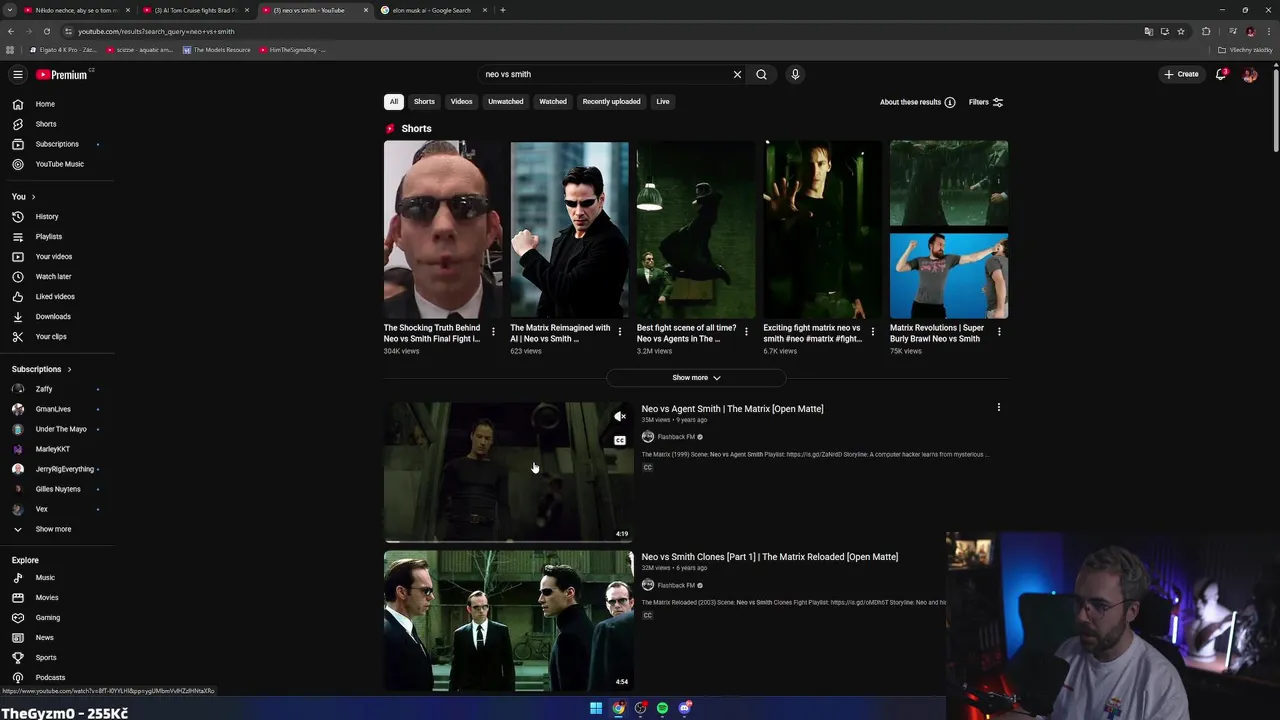The image size is (1280, 720).
Task: Open the Neo vs Smith Clones thumbnail
Action: 508,620
